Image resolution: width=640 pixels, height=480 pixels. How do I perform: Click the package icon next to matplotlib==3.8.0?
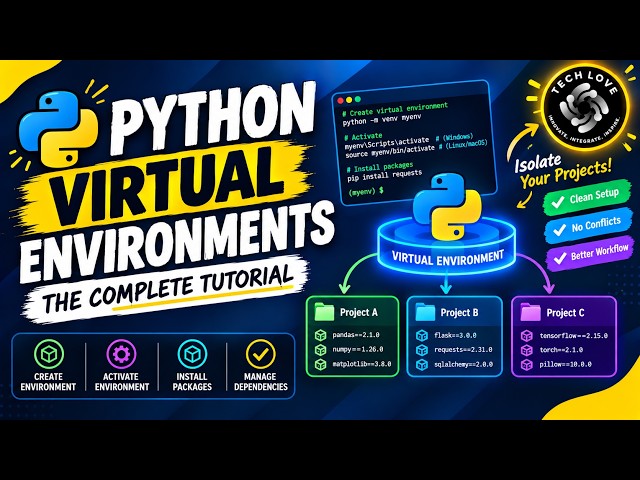[x=320, y=364]
